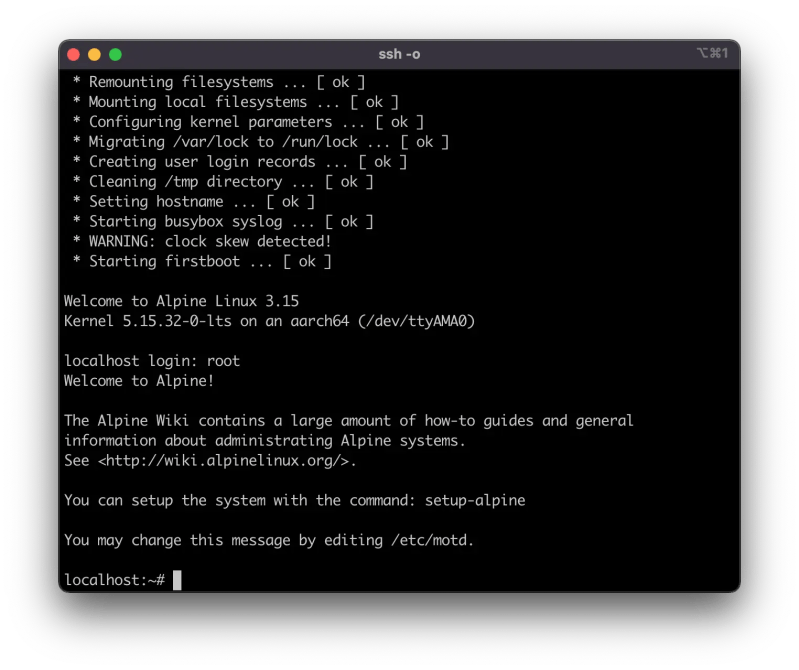Click the 'Migrating /var/lock to /run/lock' line

(x=260, y=142)
